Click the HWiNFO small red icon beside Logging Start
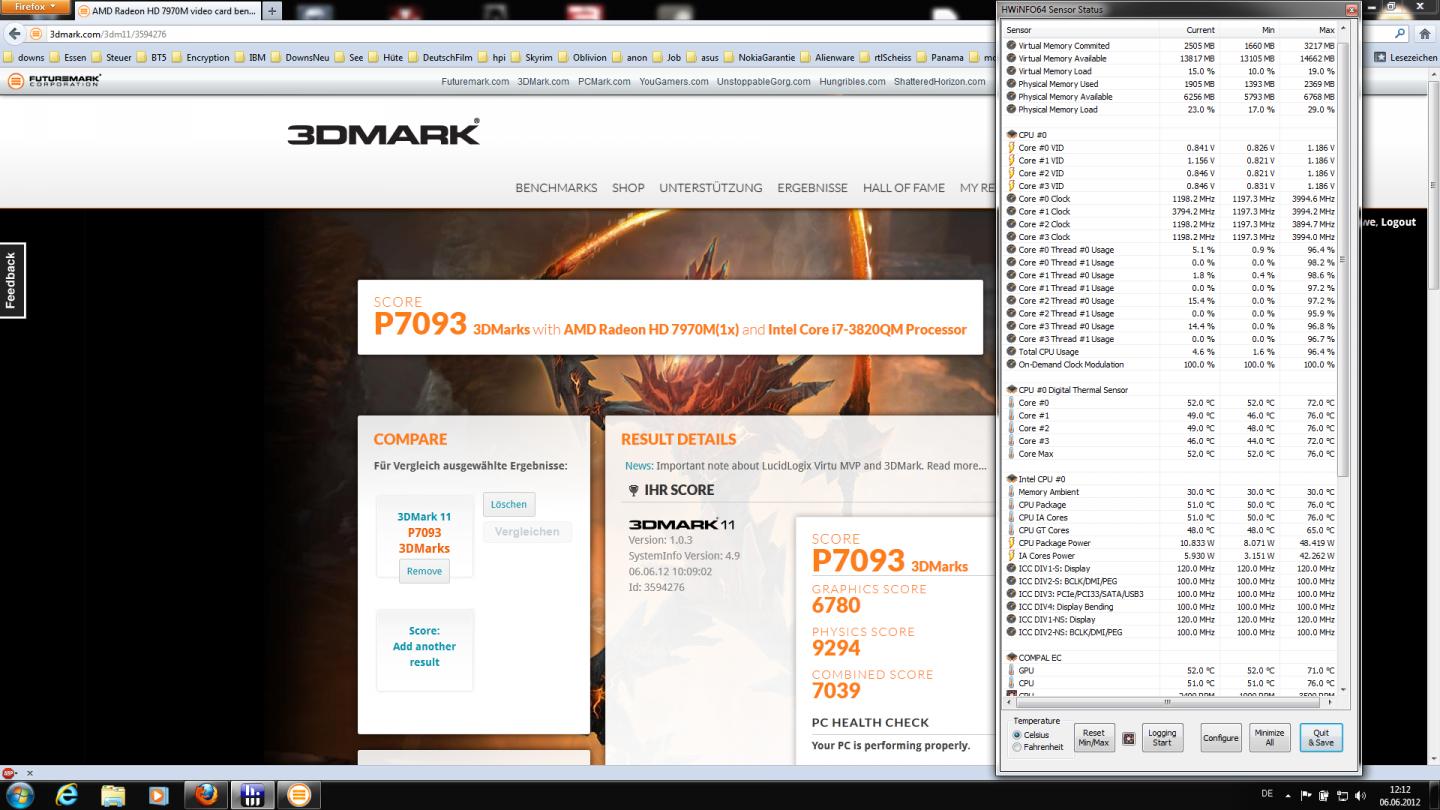The height and width of the screenshot is (810, 1440). (x=1129, y=739)
